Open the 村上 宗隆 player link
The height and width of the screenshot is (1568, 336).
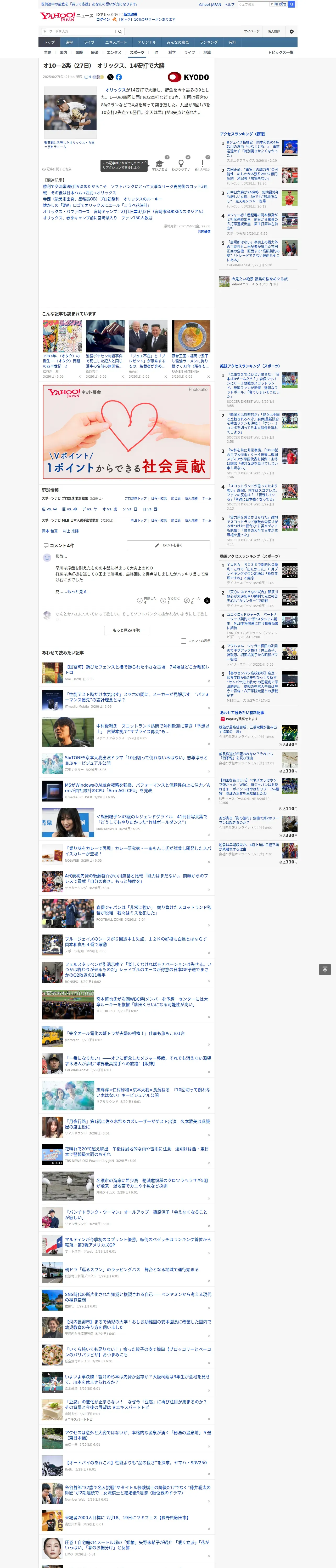coord(71,531)
